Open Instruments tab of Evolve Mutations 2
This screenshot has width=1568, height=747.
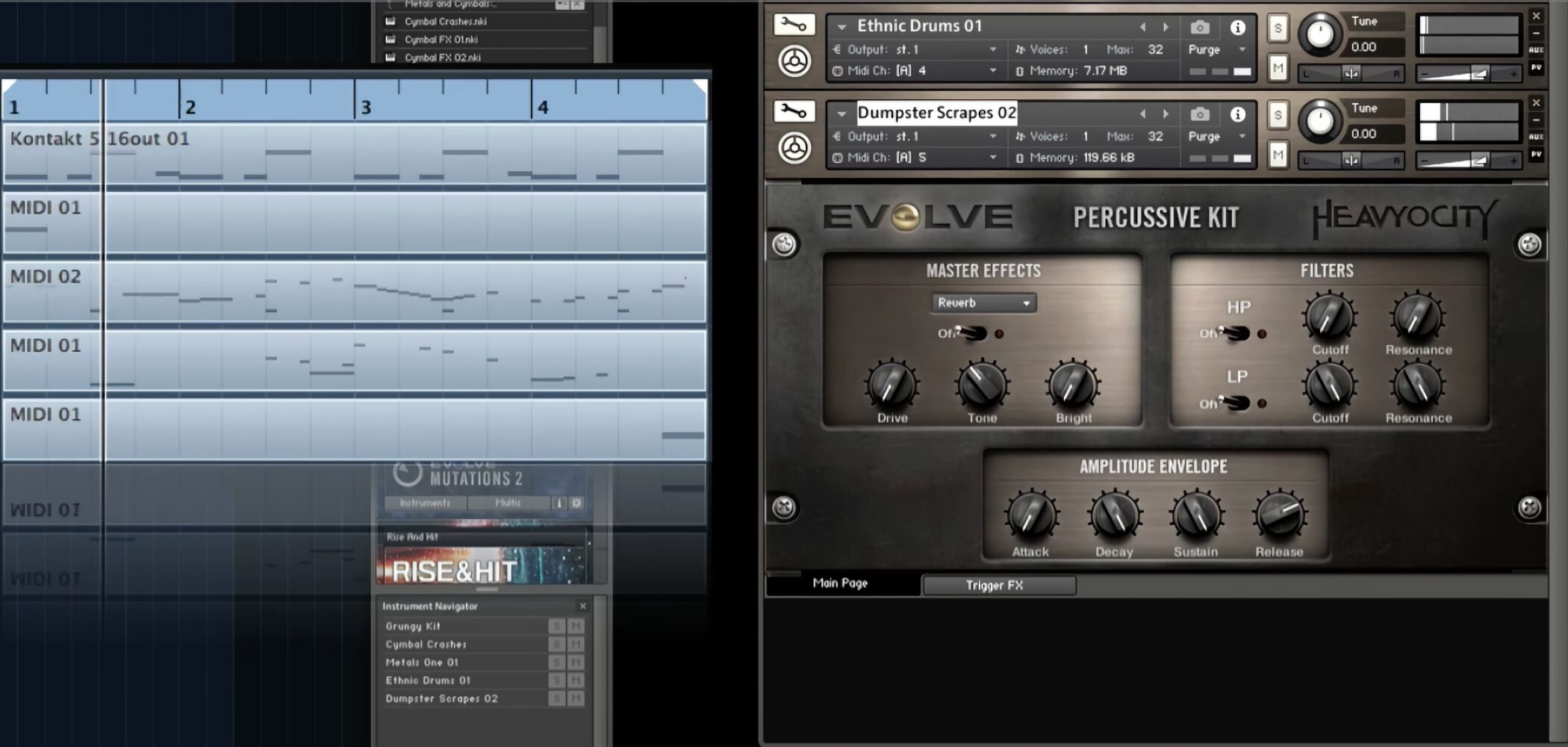[x=425, y=503]
